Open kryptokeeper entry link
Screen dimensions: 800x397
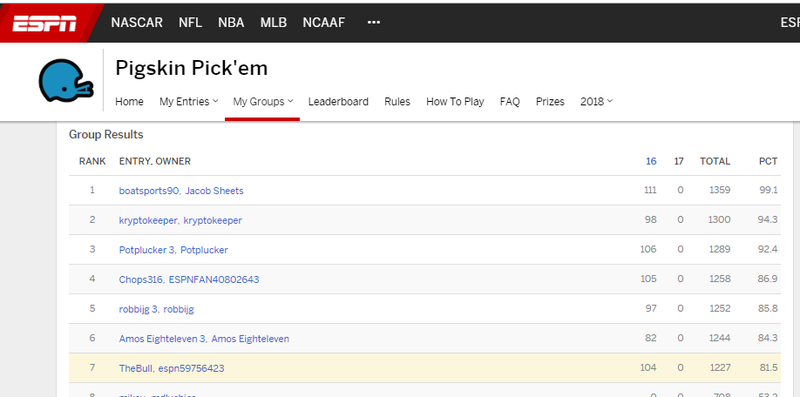point(148,220)
